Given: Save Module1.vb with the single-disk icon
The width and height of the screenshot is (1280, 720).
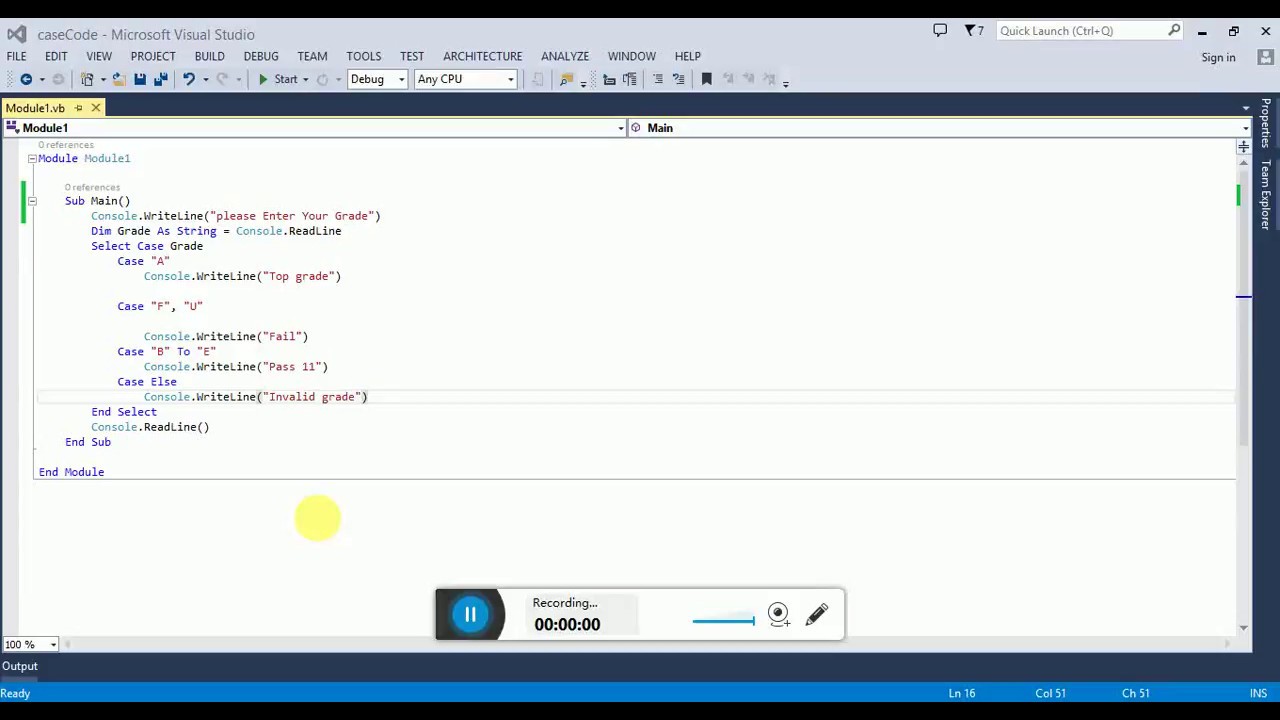Looking at the screenshot, I should click(x=140, y=79).
